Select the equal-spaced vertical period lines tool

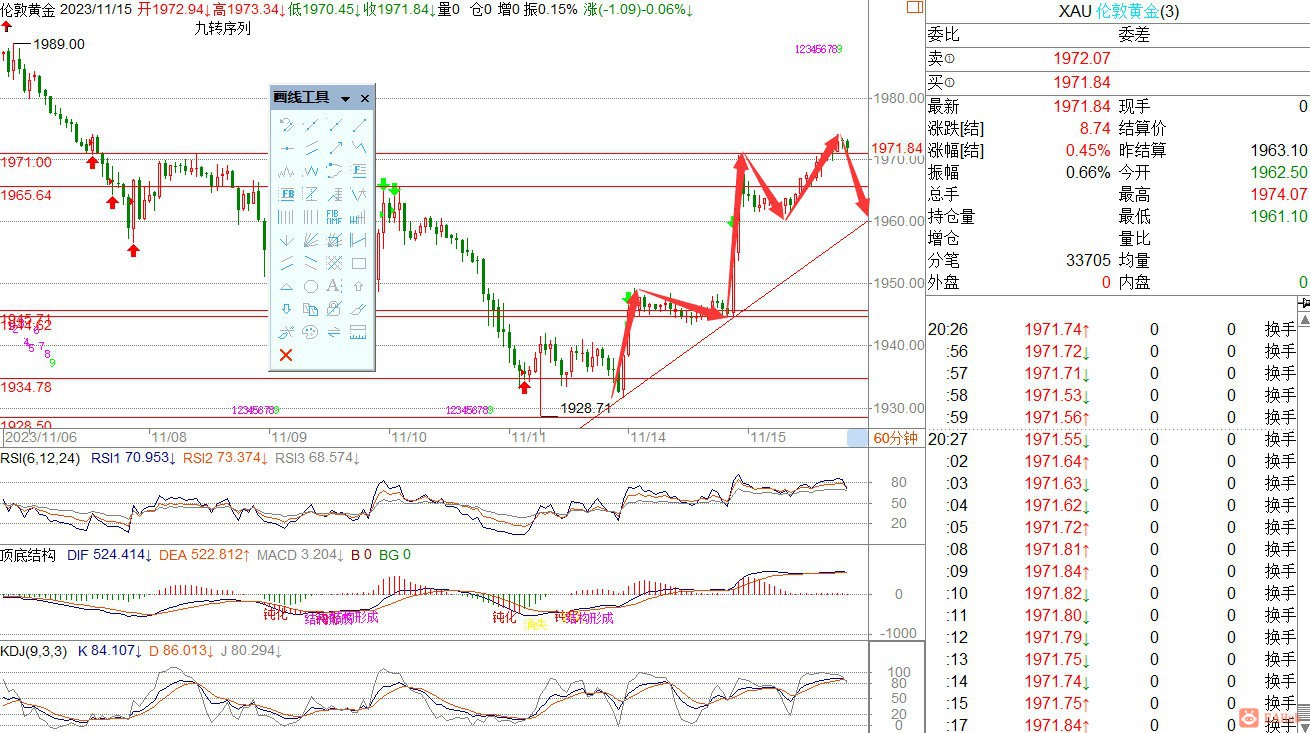[286, 217]
